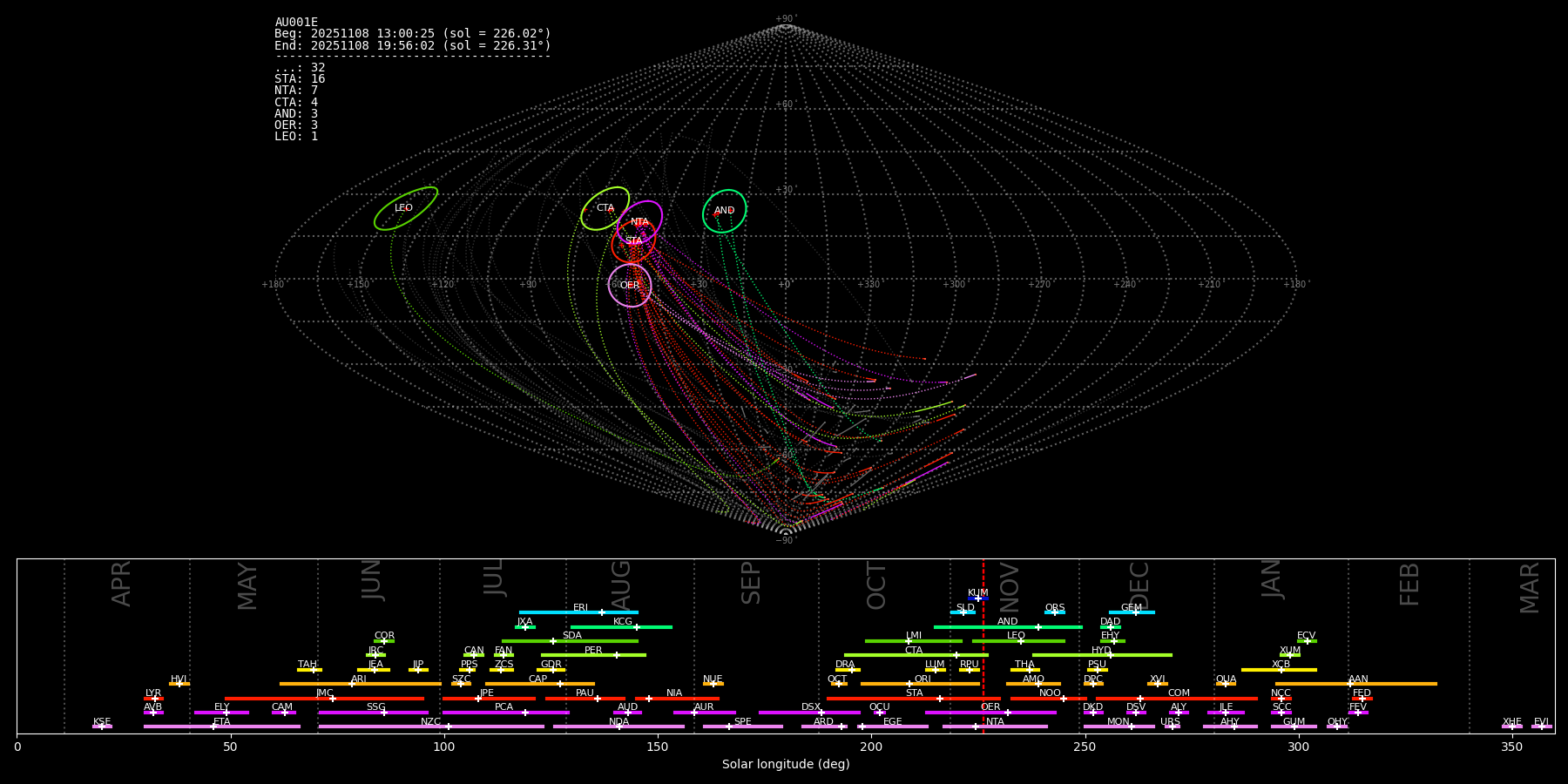Select the ORI shower bar in the timeline
Viewport: 1568px width, 784px height.
coord(920,684)
